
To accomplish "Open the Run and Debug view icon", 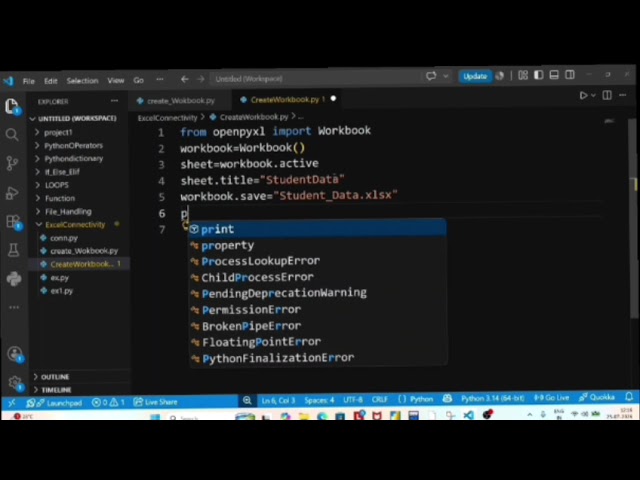I will pyautogui.click(x=12, y=193).
